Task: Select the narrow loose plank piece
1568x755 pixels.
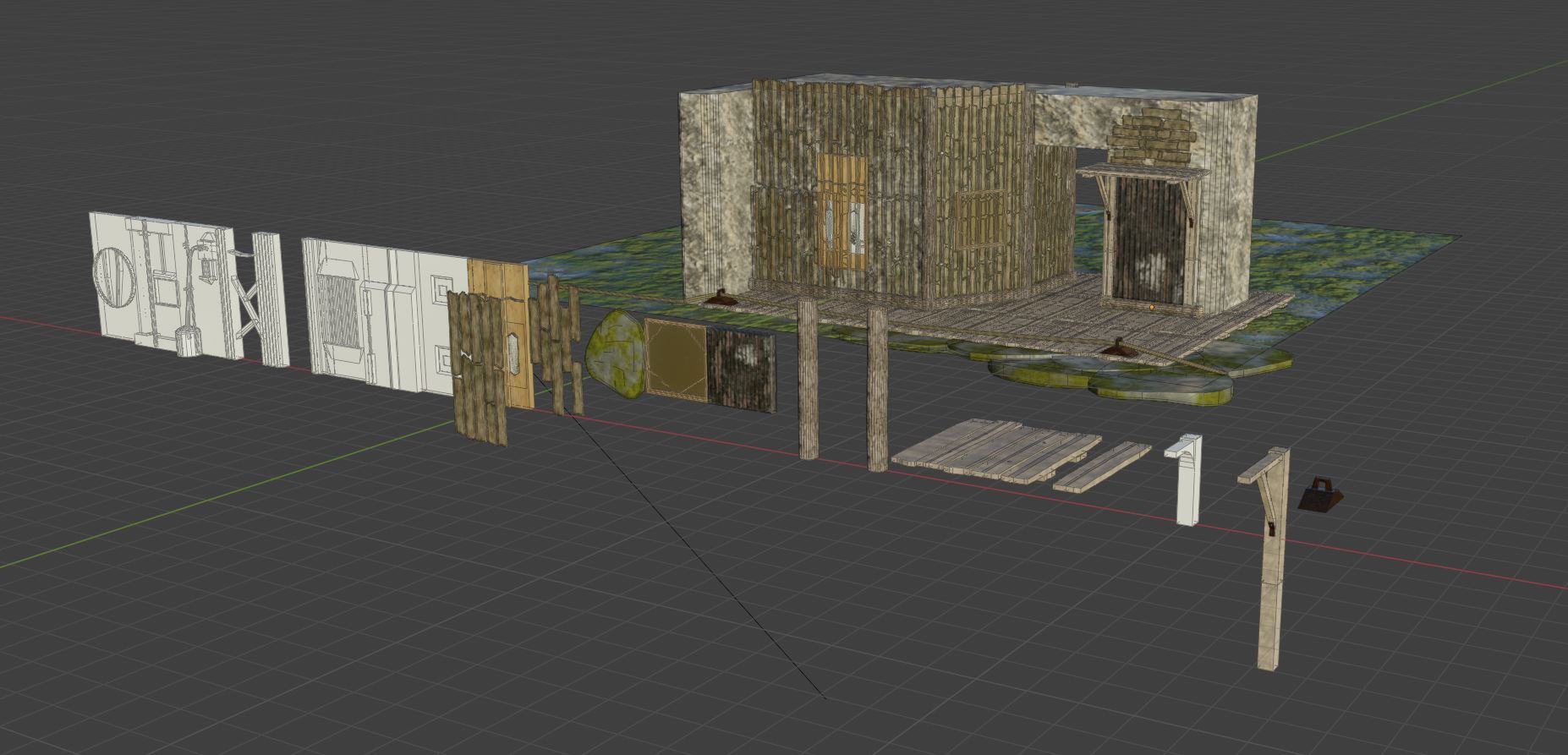Action: pyautogui.click(x=1102, y=467)
